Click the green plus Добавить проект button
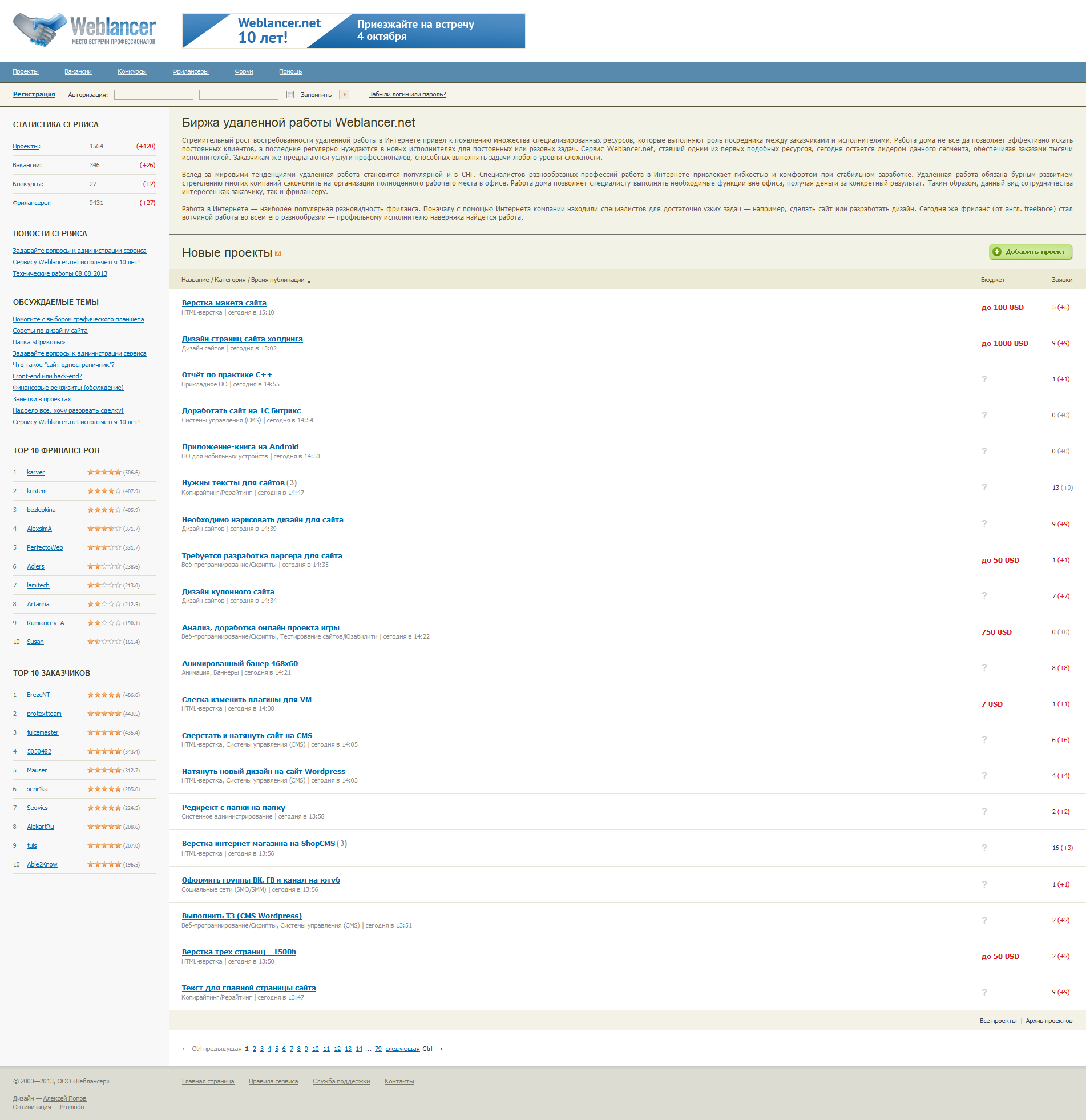The height and width of the screenshot is (1120, 1086). pos(1030,252)
